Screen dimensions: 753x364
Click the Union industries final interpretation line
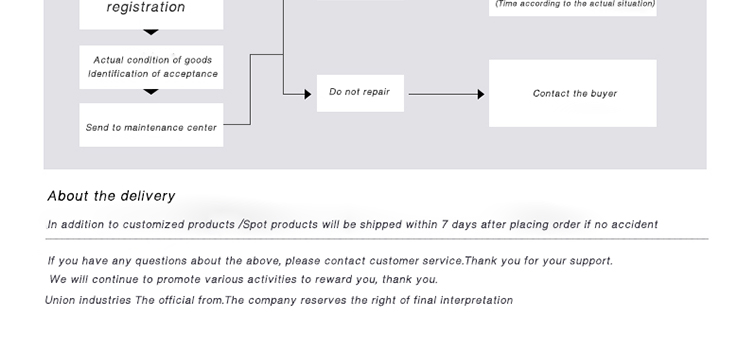[279, 300]
